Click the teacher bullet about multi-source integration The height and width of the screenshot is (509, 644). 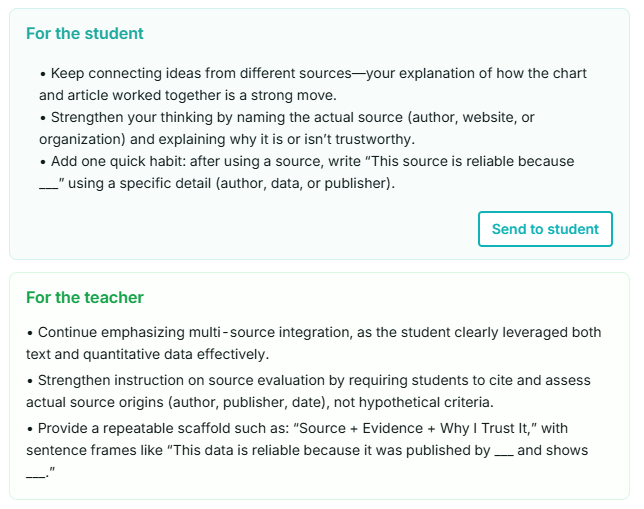(x=313, y=343)
